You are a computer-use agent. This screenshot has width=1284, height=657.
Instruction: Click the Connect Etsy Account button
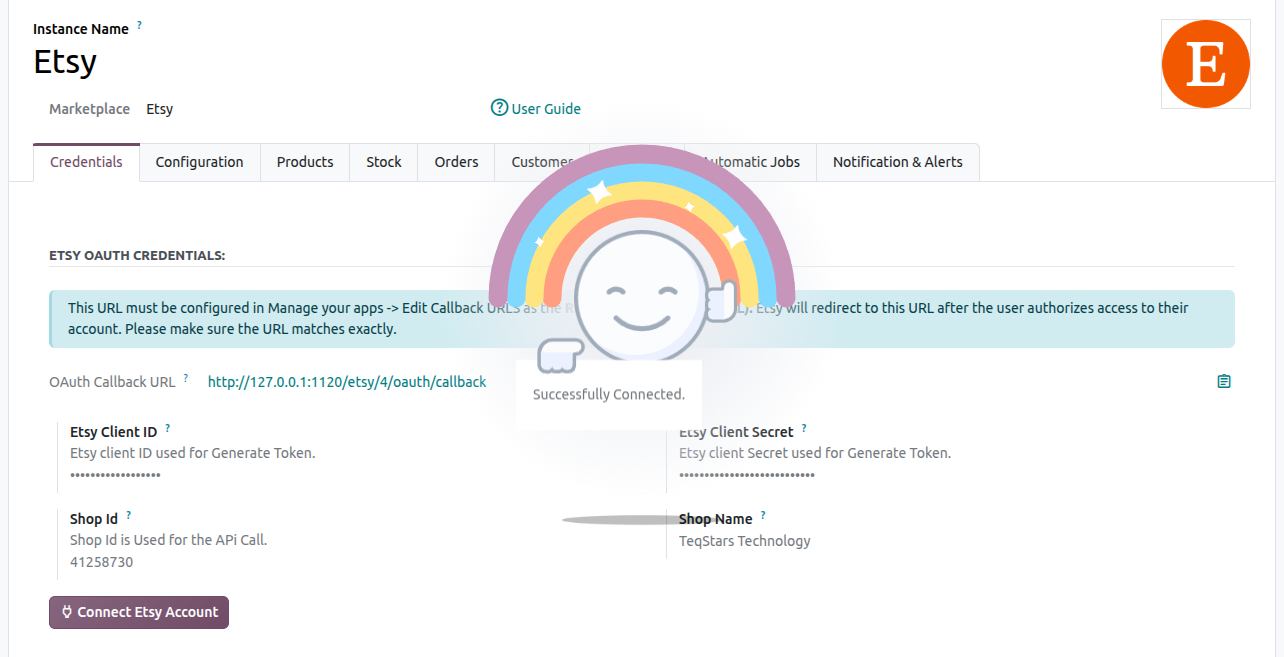[139, 612]
